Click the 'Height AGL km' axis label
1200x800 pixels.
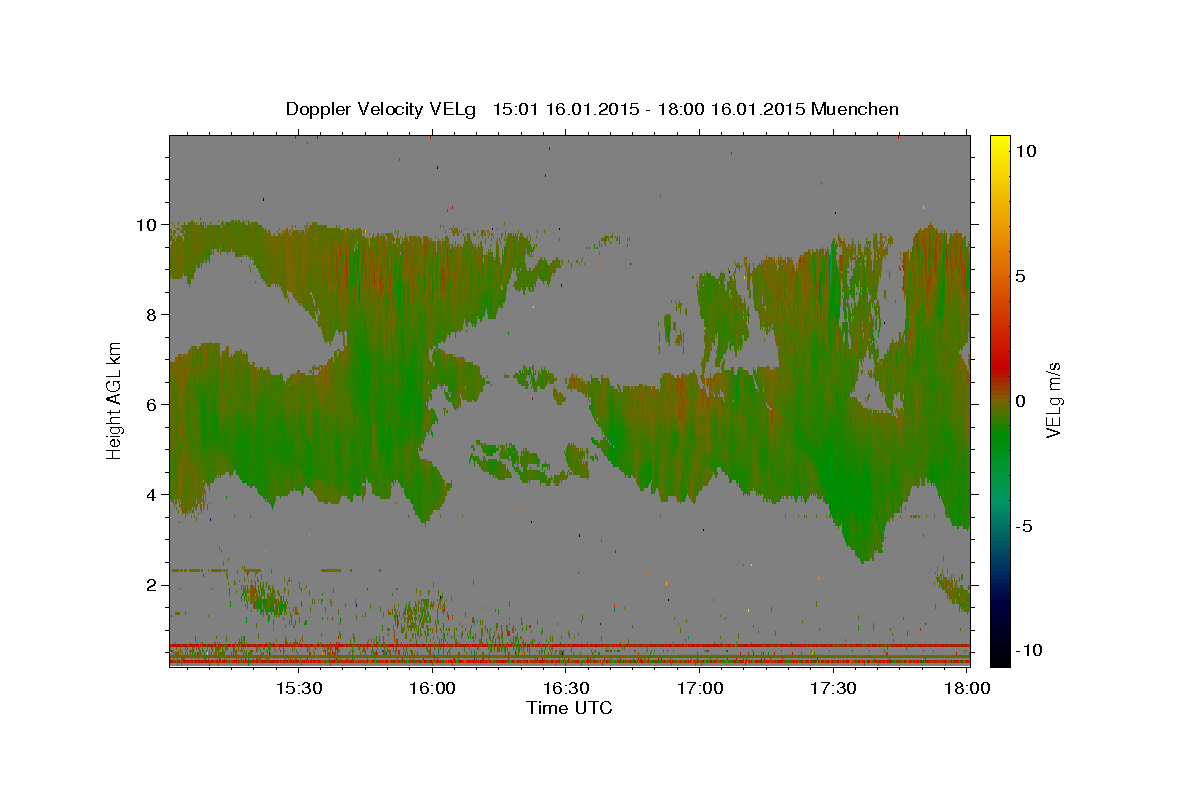tap(115, 401)
